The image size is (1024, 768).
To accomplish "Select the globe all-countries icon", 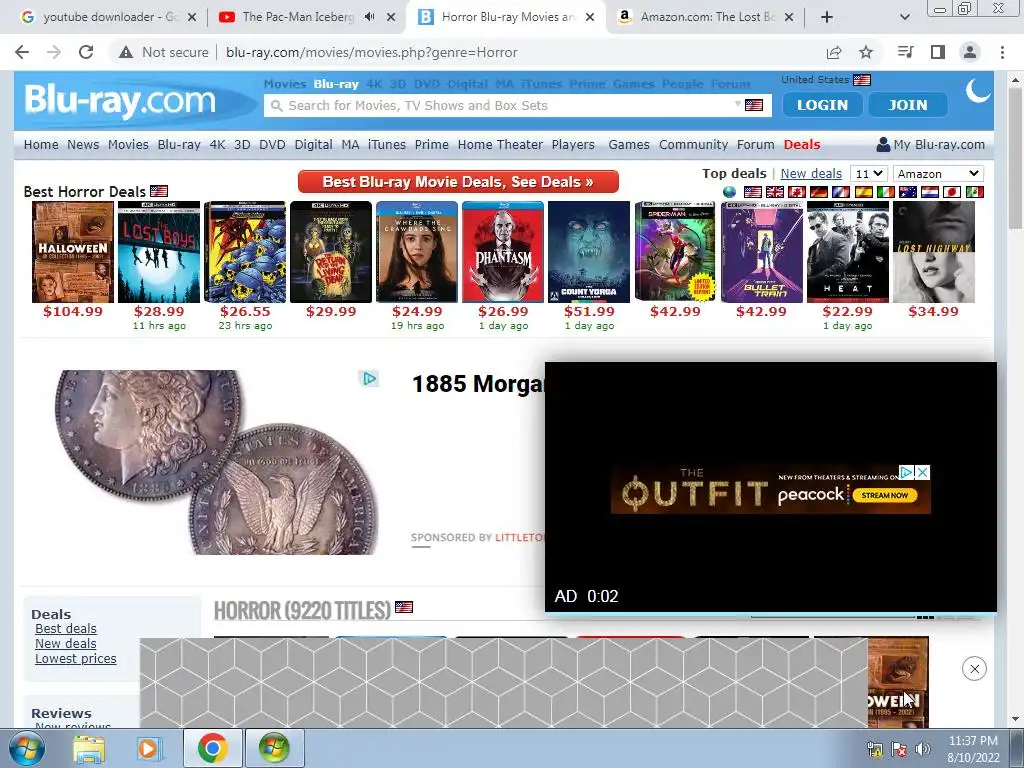I will click(x=729, y=192).
